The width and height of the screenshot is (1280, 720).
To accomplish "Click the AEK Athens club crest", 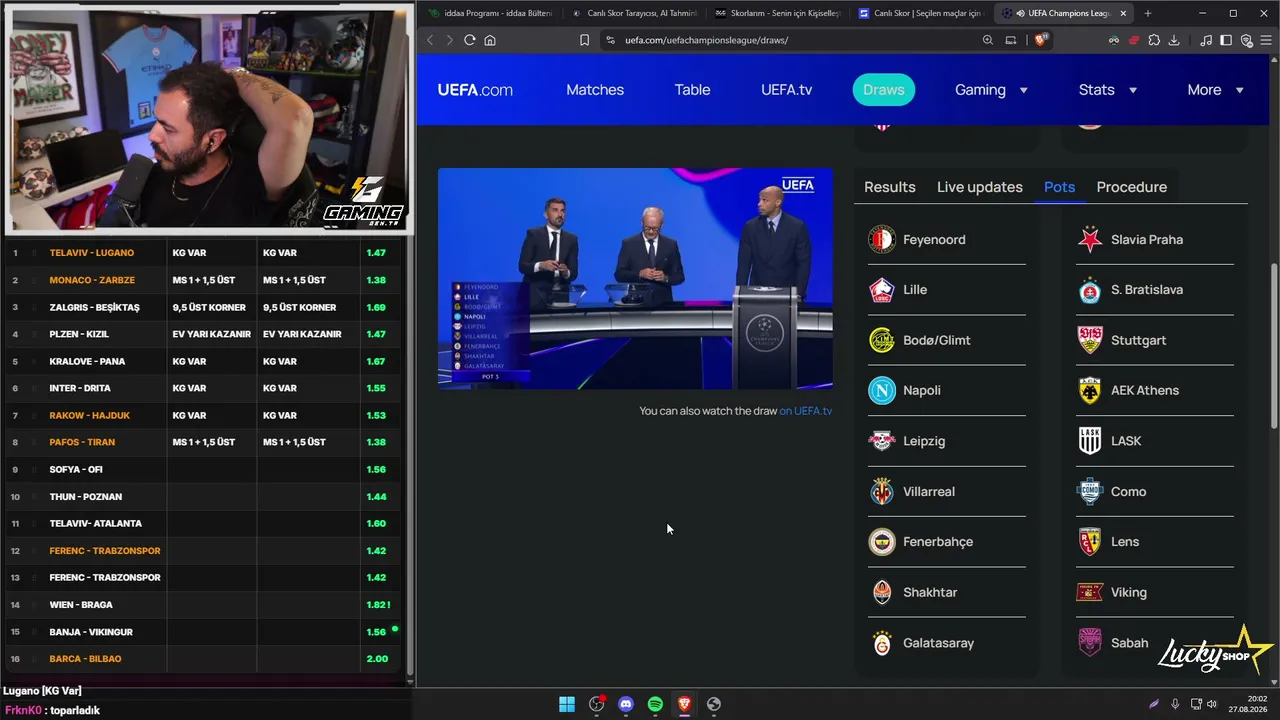I will tap(1090, 390).
